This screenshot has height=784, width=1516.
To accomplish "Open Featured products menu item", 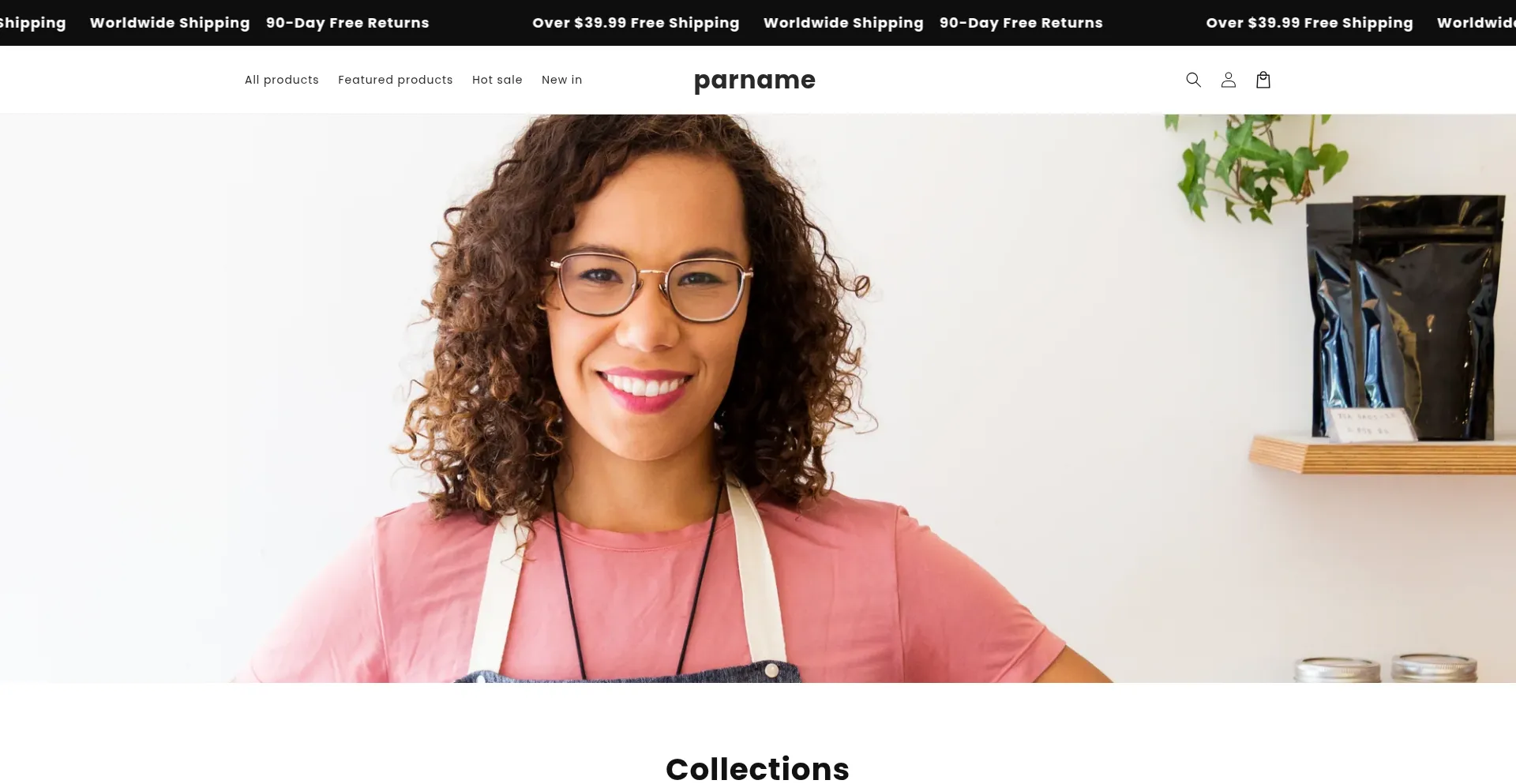I will click(x=396, y=80).
